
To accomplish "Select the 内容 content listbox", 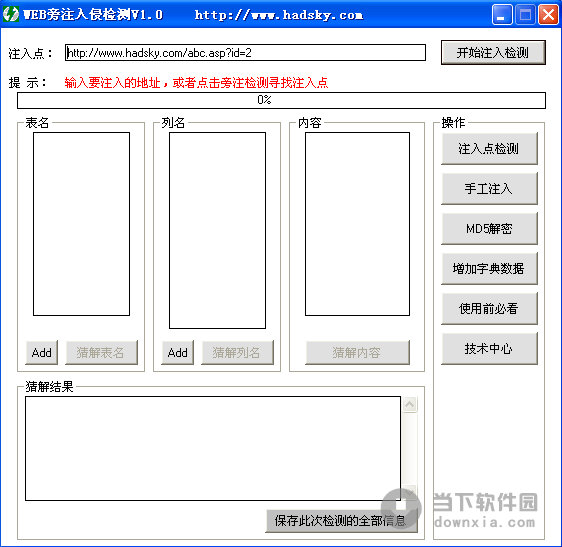I will 357,224.
